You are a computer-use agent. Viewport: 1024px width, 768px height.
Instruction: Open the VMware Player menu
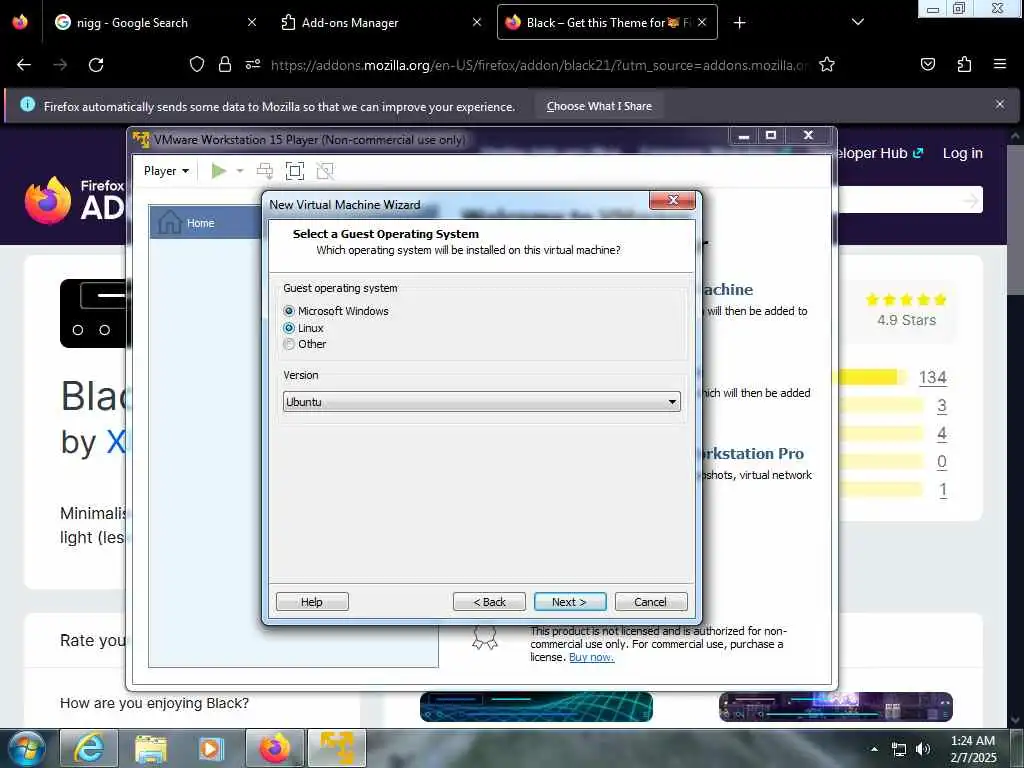click(166, 171)
